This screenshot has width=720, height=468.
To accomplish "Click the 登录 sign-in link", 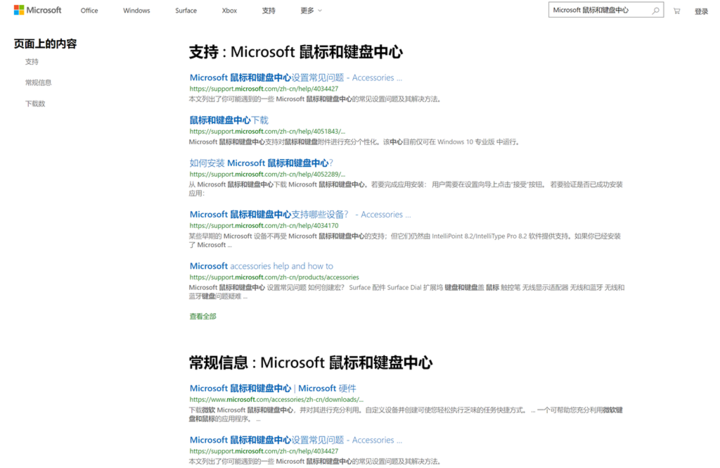I will click(701, 11).
